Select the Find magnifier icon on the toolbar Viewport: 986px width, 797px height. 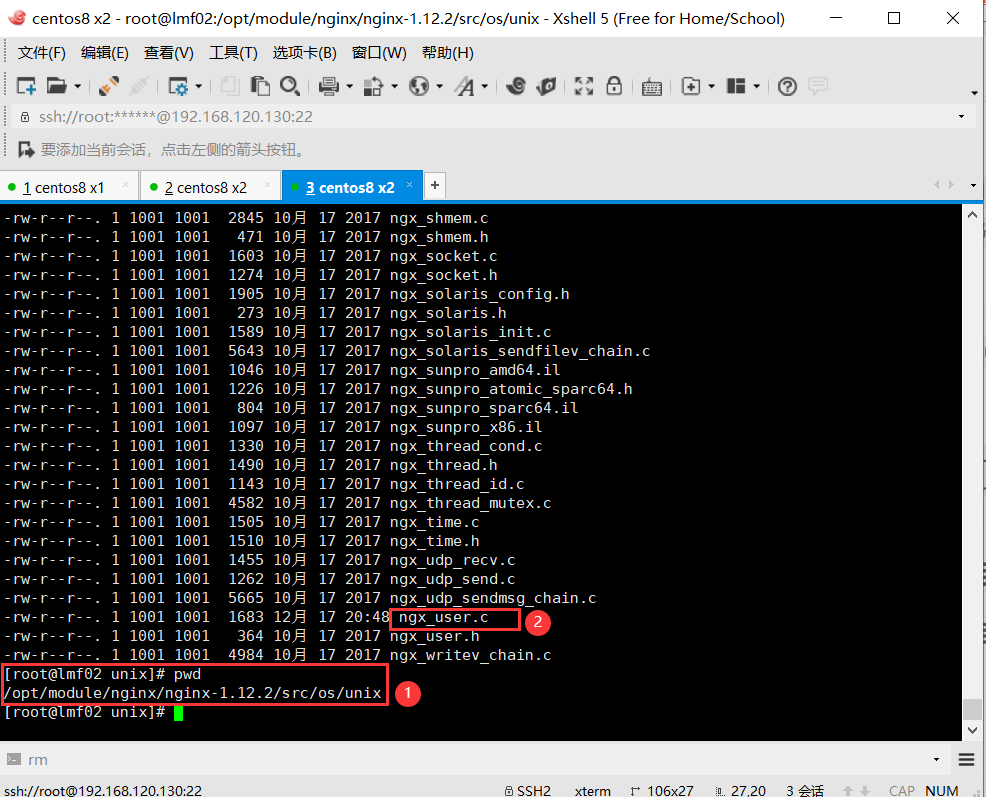(290, 86)
